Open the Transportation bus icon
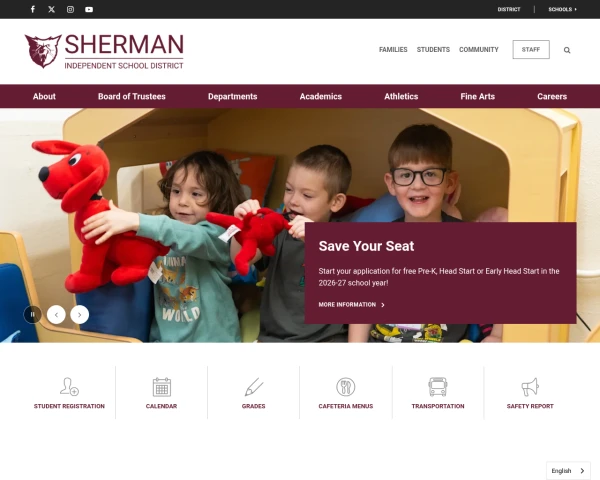Viewport: 600px width, 480px height. (438, 387)
